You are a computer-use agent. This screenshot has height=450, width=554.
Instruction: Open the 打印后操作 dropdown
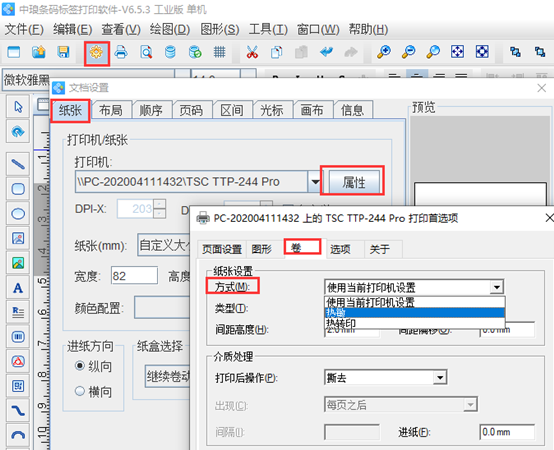[440, 378]
